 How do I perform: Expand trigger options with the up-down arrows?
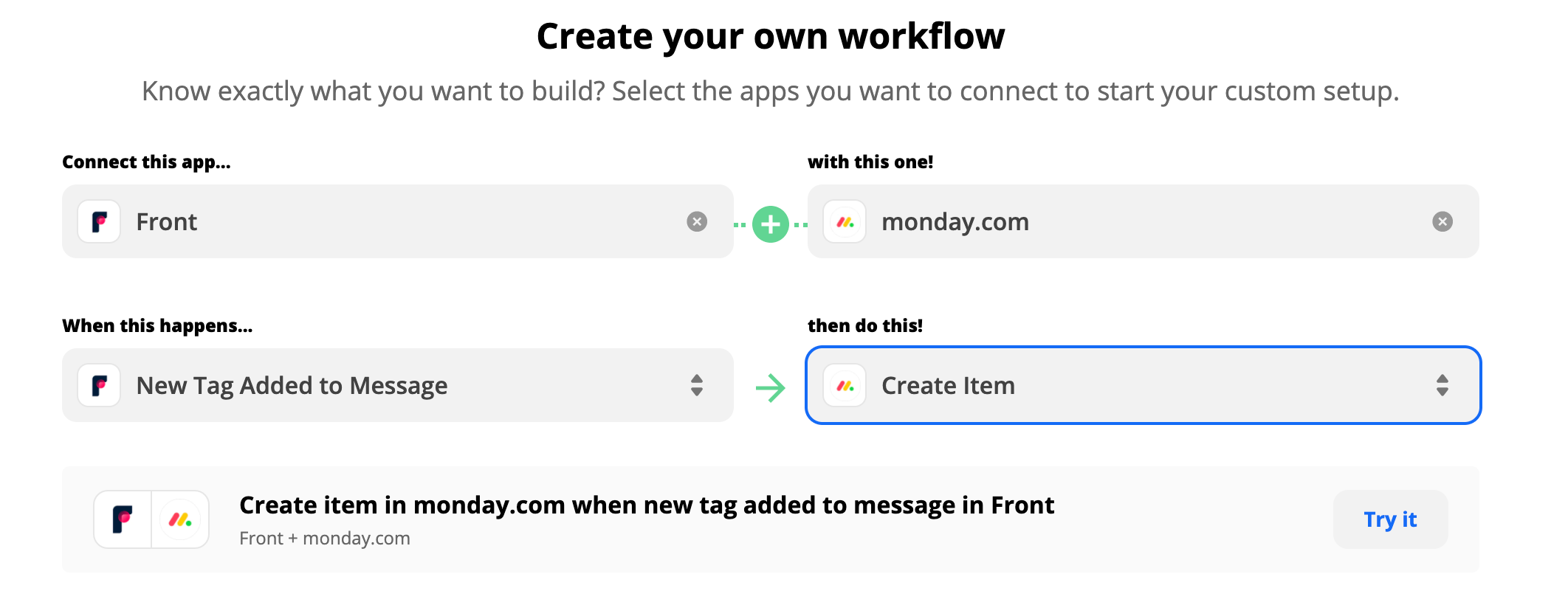(x=697, y=385)
